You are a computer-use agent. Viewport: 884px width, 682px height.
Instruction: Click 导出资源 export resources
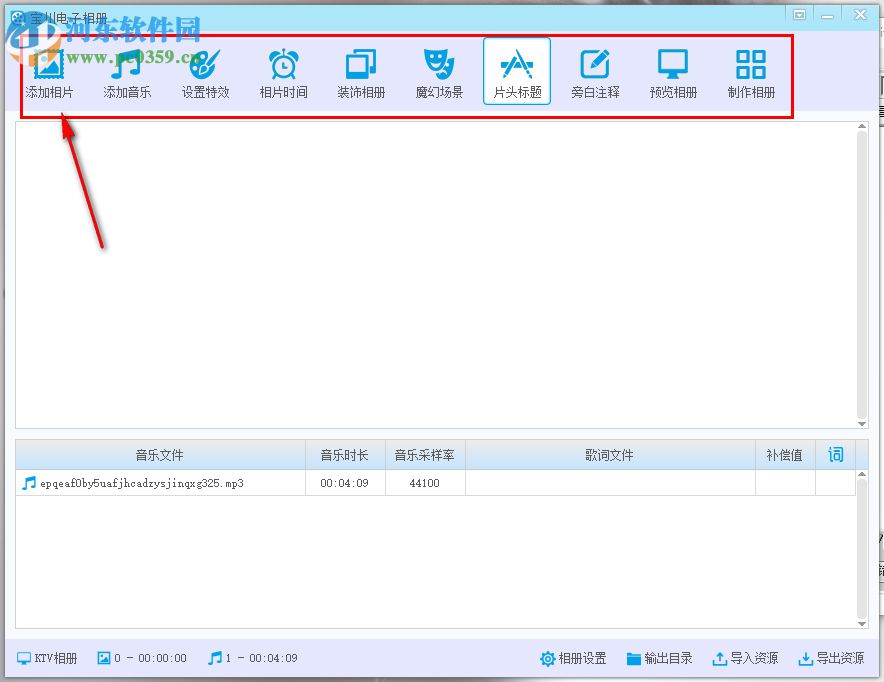tap(831, 658)
